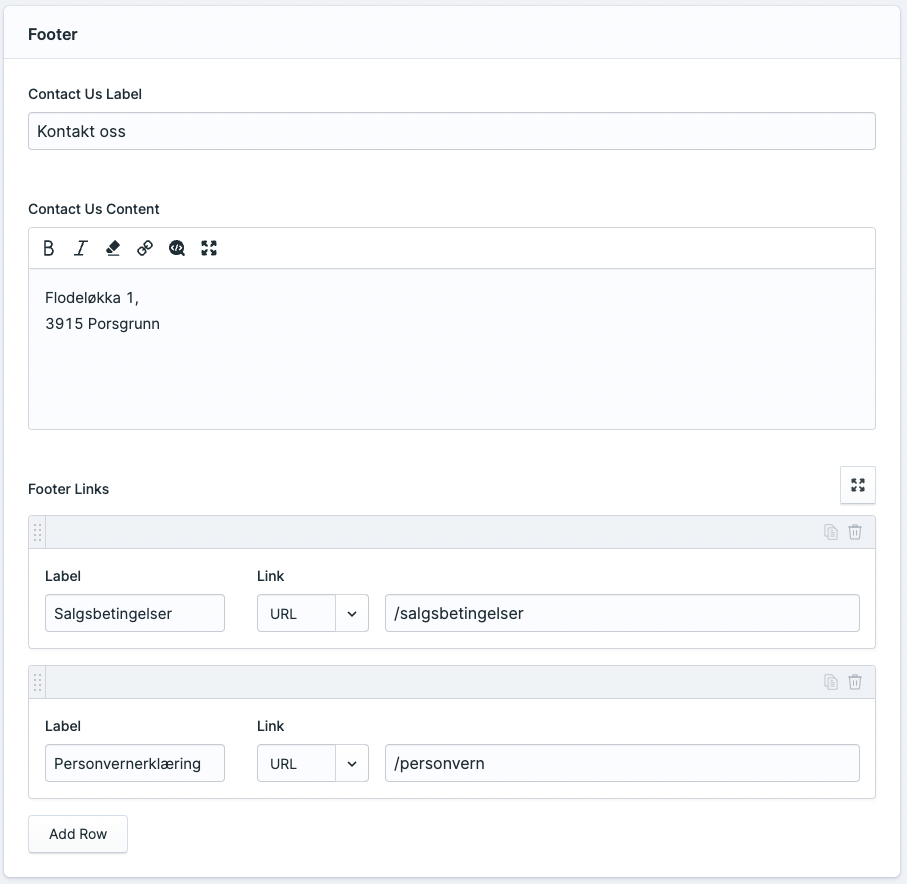Image resolution: width=907 pixels, height=884 pixels.
Task: Delete the Personvernerklæring row
Action: pos(855,682)
